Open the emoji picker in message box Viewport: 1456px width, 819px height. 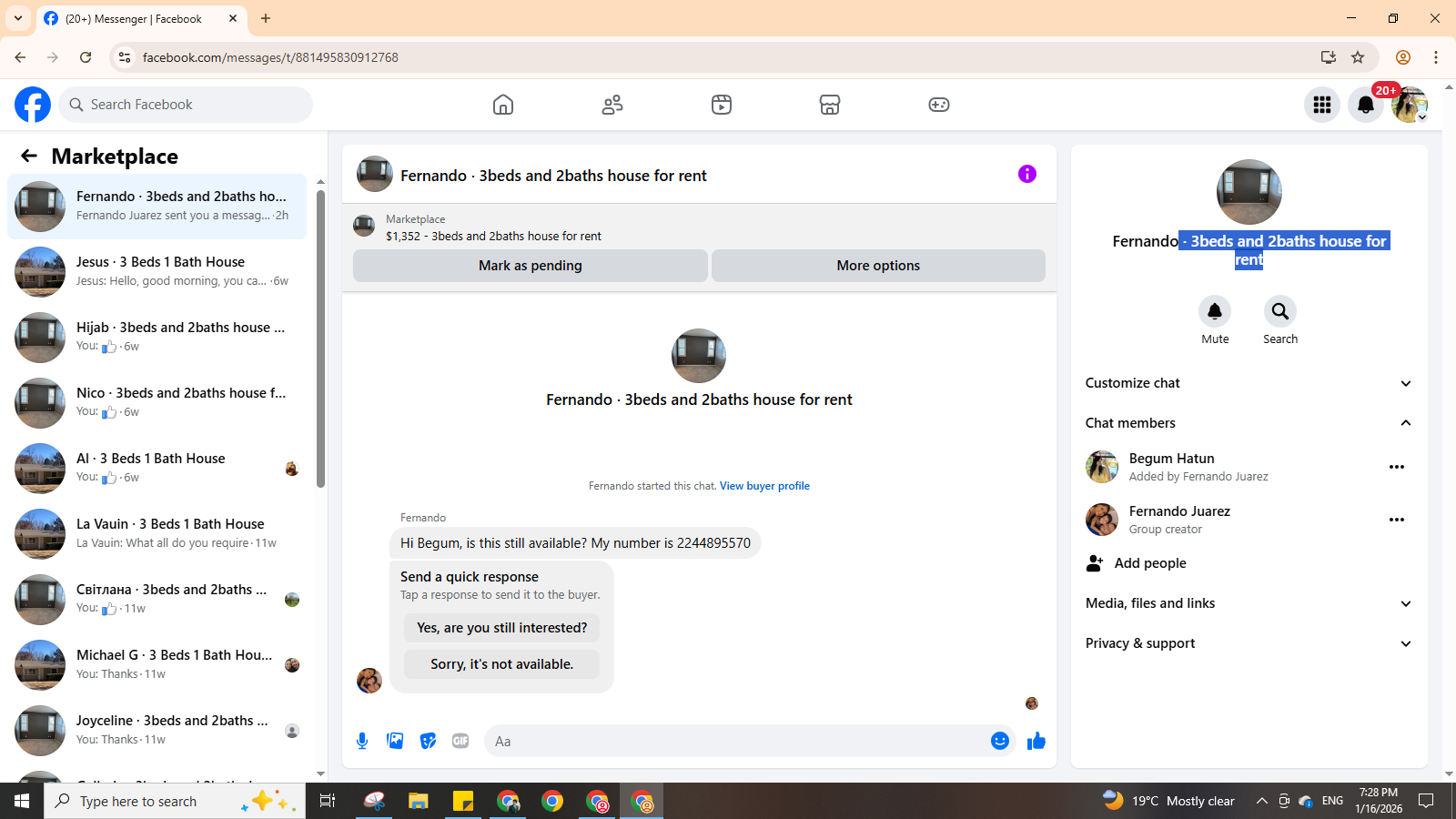[x=1000, y=741]
